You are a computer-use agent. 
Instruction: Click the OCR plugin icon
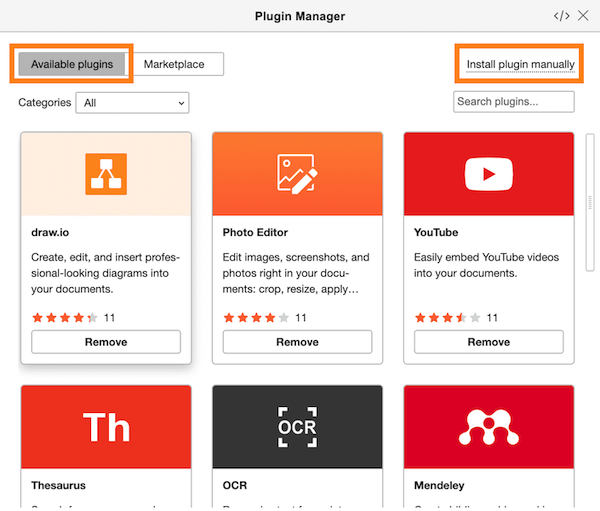click(x=297, y=427)
